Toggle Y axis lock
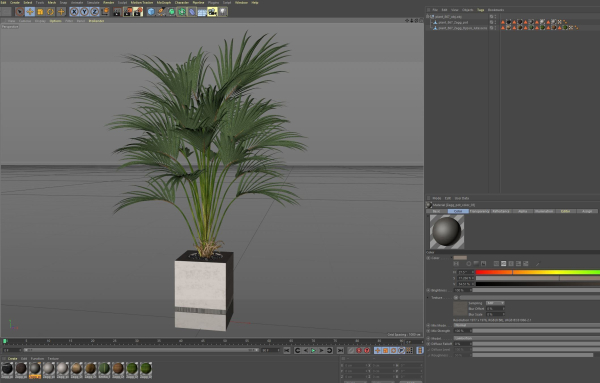600x383 pixels. tap(85, 12)
